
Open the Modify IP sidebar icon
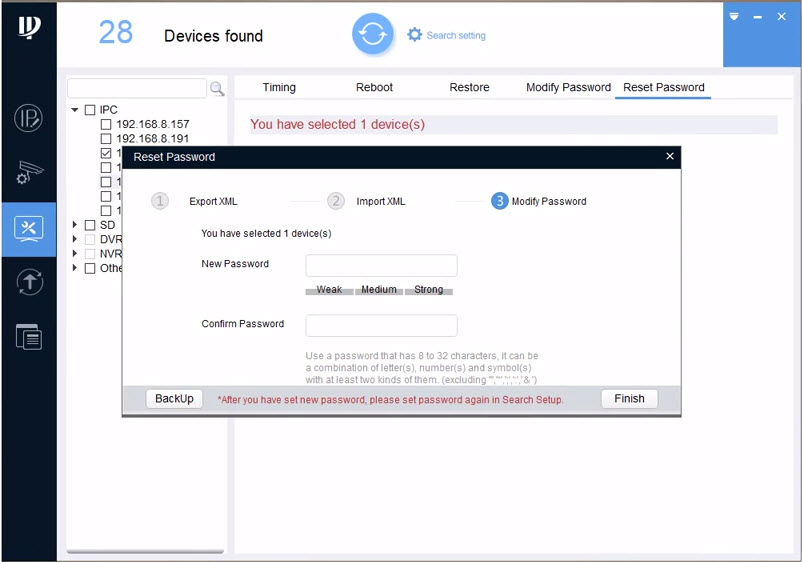point(28,118)
